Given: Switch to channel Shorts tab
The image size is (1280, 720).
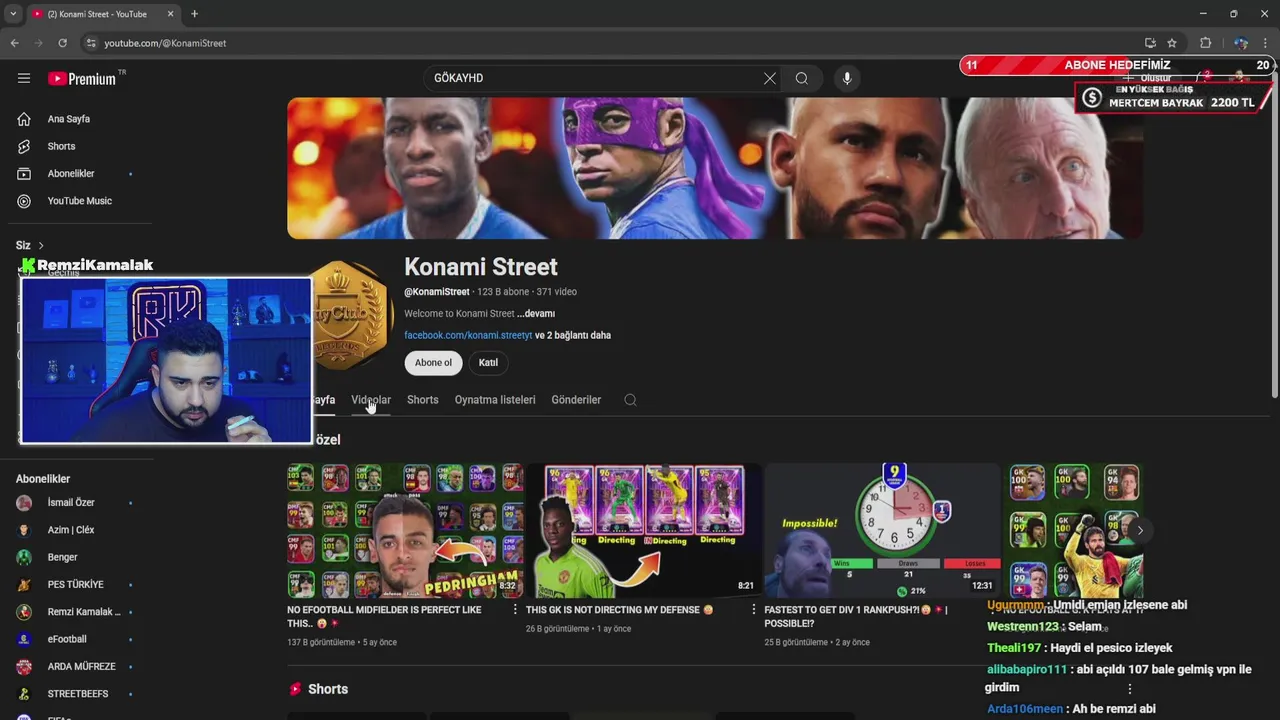Looking at the screenshot, I should pos(422,400).
